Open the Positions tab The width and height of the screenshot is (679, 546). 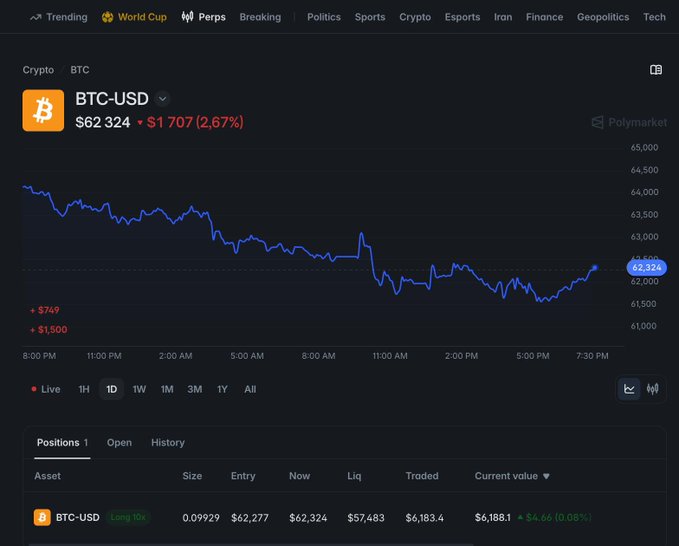[x=62, y=443]
